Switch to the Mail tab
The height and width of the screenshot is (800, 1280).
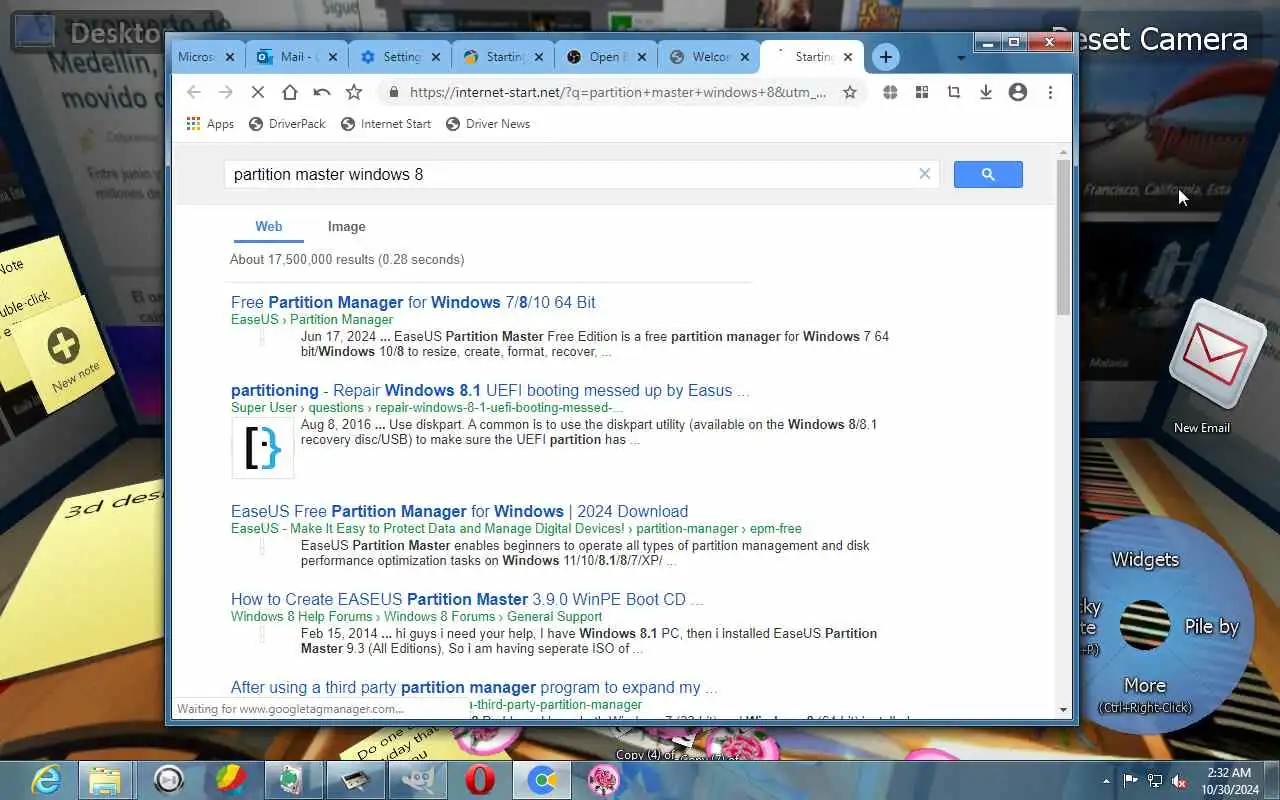coord(297,57)
